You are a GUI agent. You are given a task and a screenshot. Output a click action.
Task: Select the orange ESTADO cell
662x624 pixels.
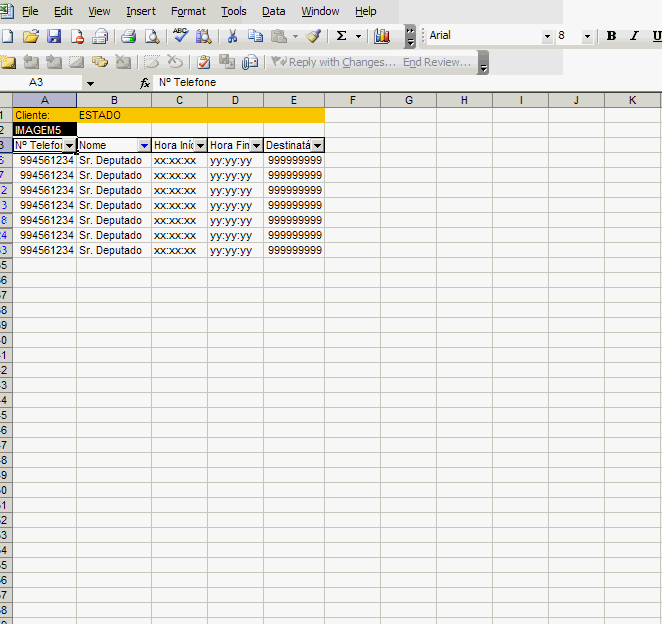click(114, 116)
